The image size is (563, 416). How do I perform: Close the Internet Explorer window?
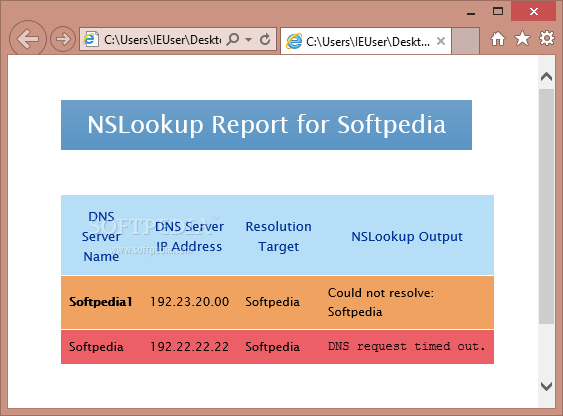[534, 11]
